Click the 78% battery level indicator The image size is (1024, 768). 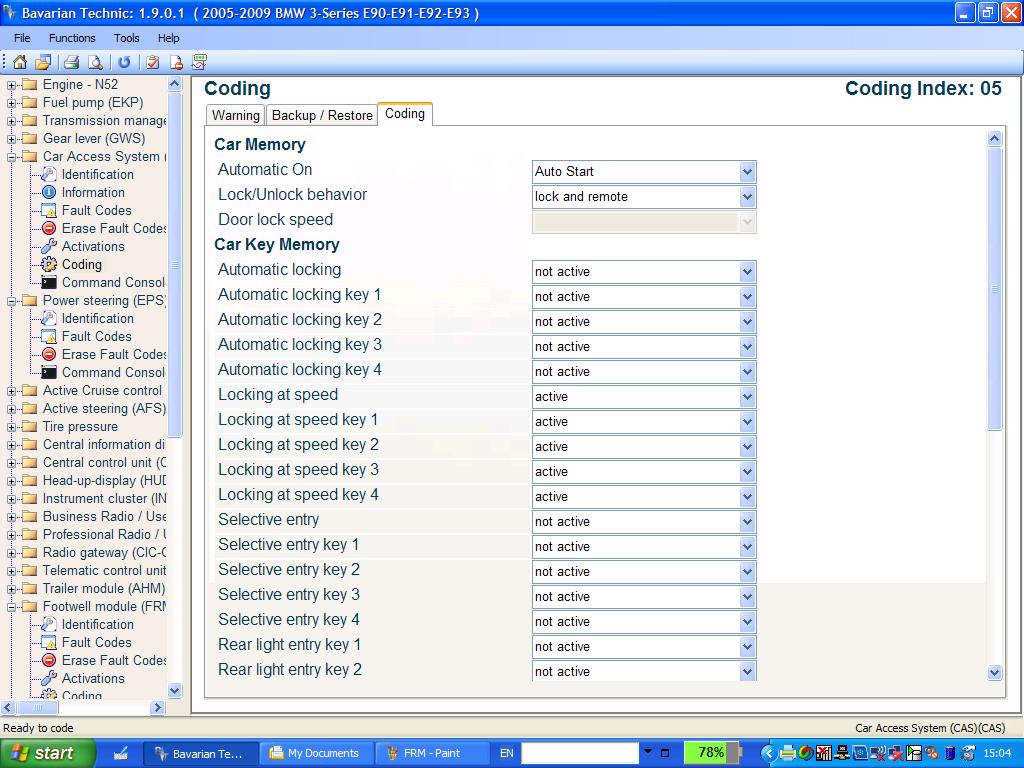(x=711, y=752)
